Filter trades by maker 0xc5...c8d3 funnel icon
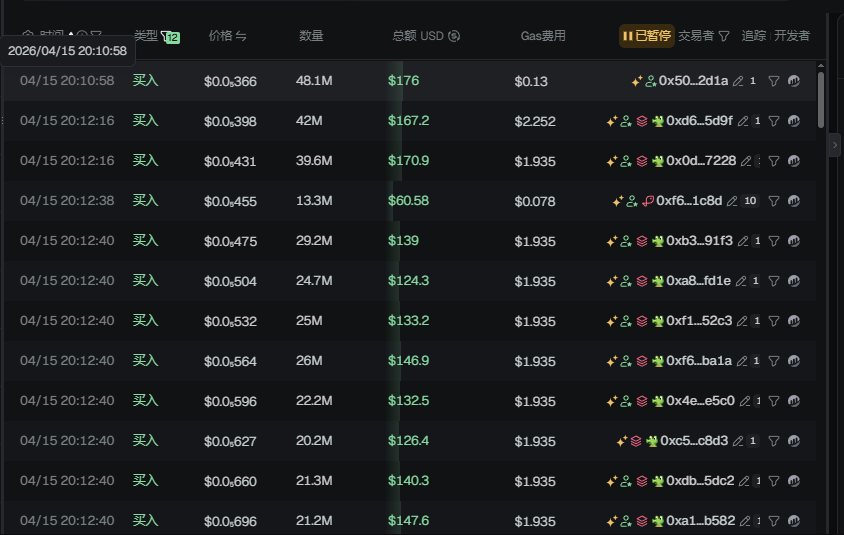Viewport: 844px width, 535px height. click(773, 441)
